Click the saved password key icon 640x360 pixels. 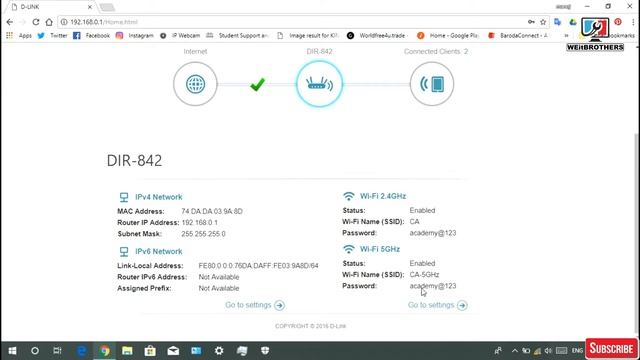click(531, 22)
